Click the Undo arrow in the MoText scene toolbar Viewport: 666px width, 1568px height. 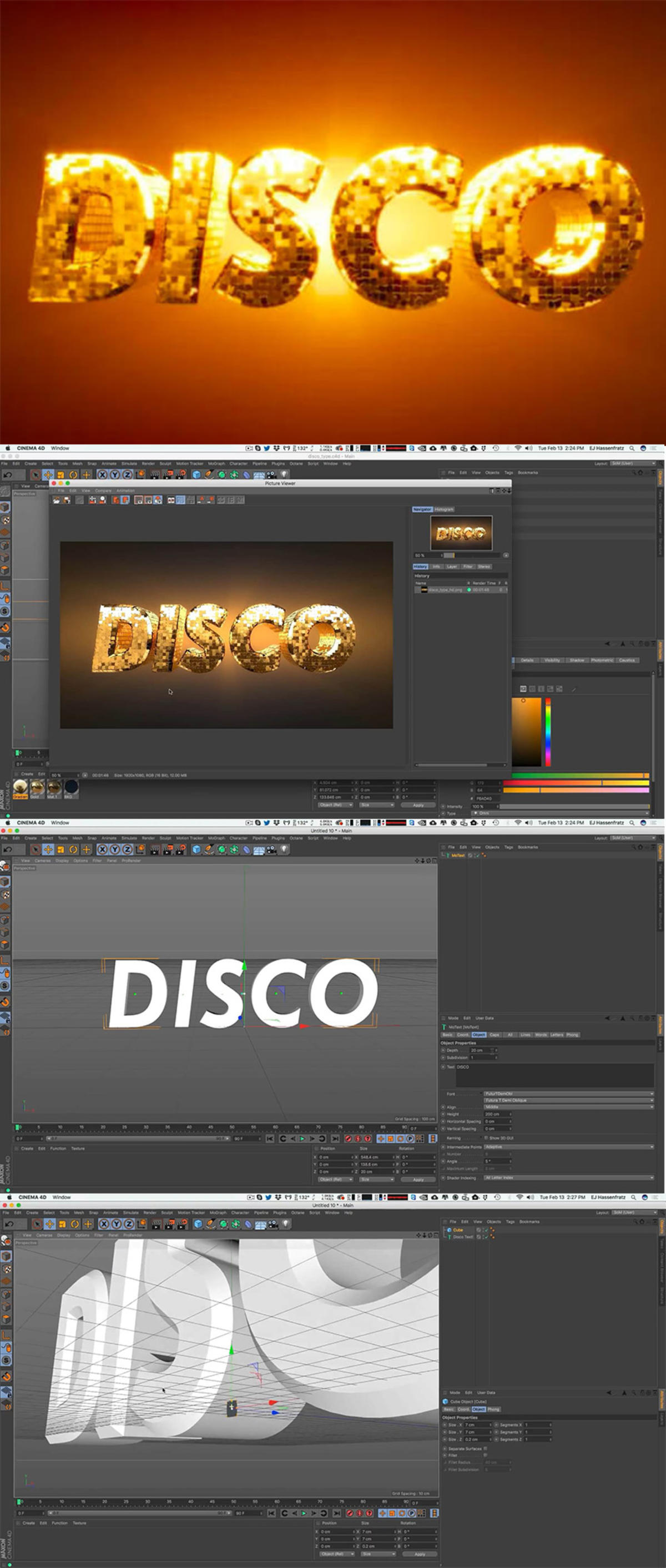pyautogui.click(x=7, y=849)
